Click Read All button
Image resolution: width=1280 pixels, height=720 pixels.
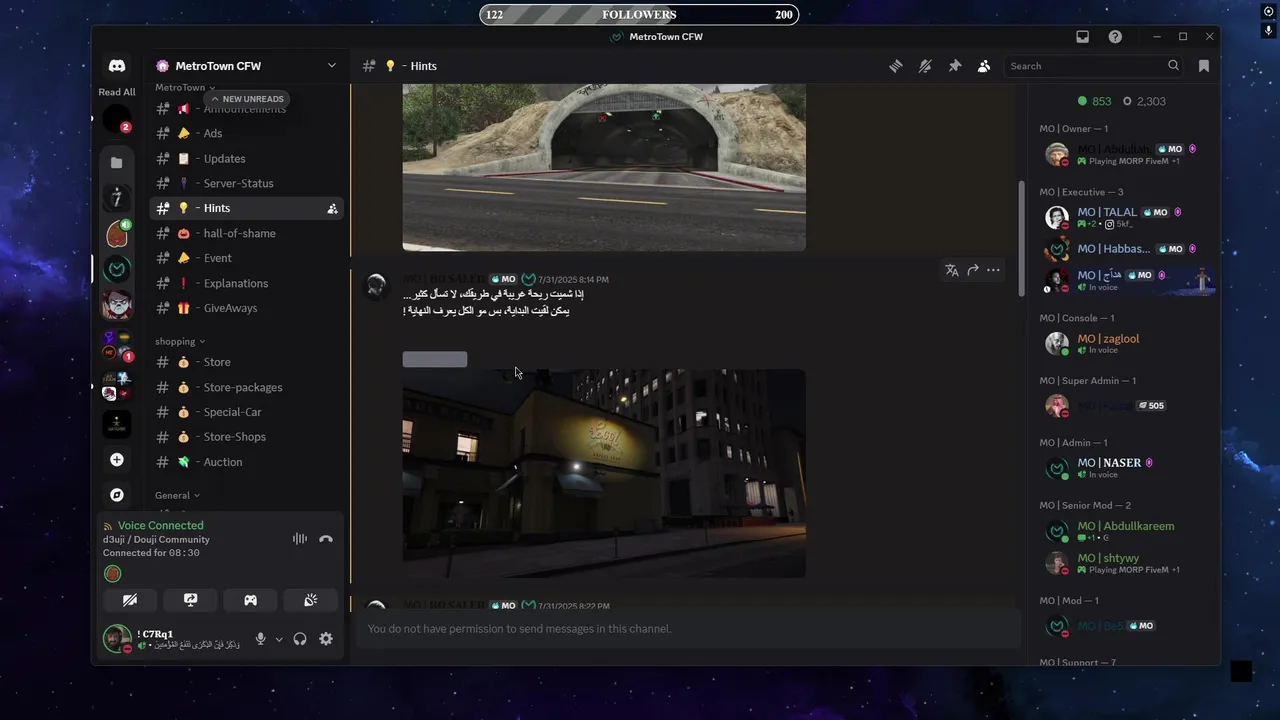click(117, 92)
